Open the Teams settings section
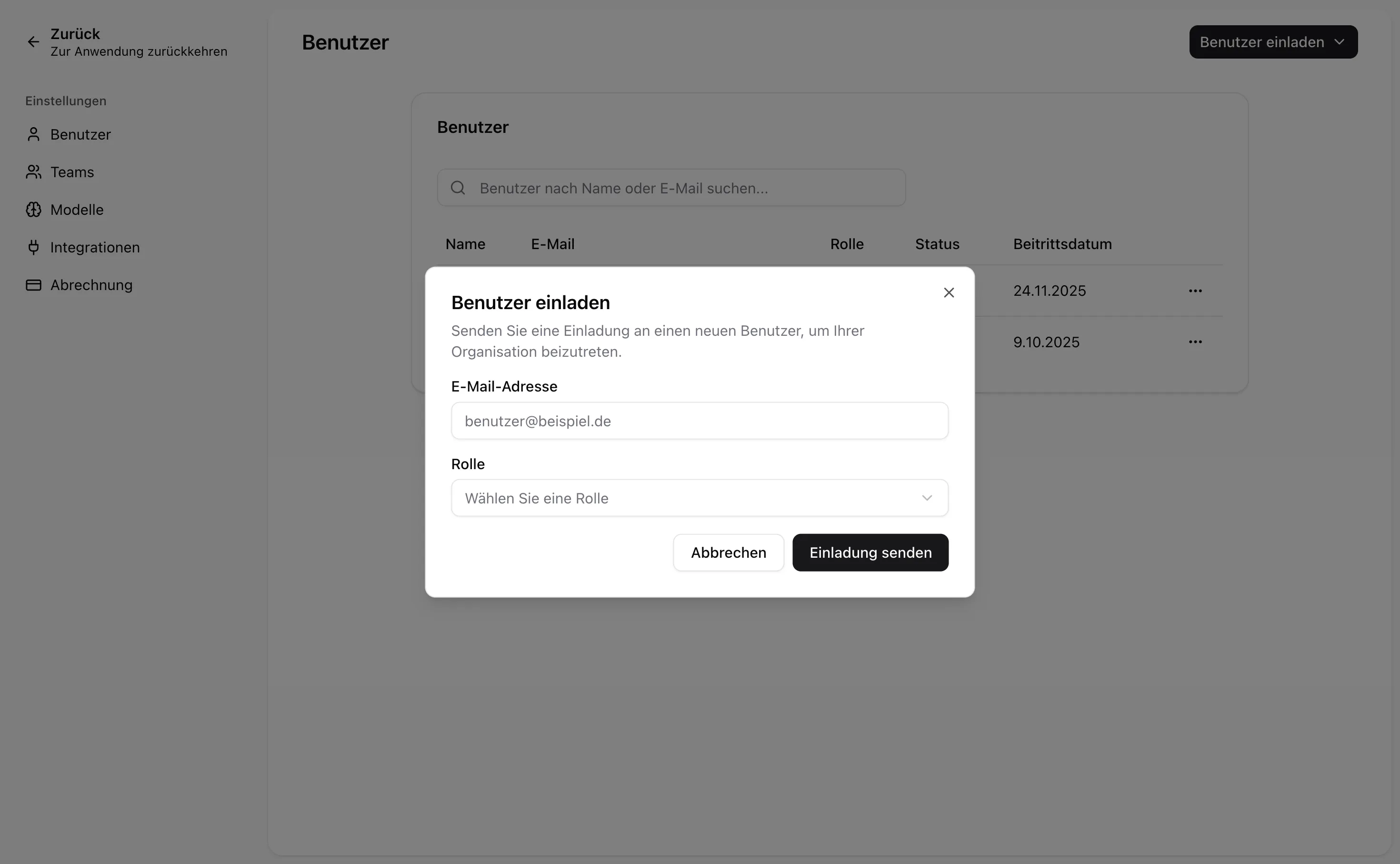Image resolution: width=1400 pixels, height=864 pixels. pyautogui.click(x=72, y=172)
